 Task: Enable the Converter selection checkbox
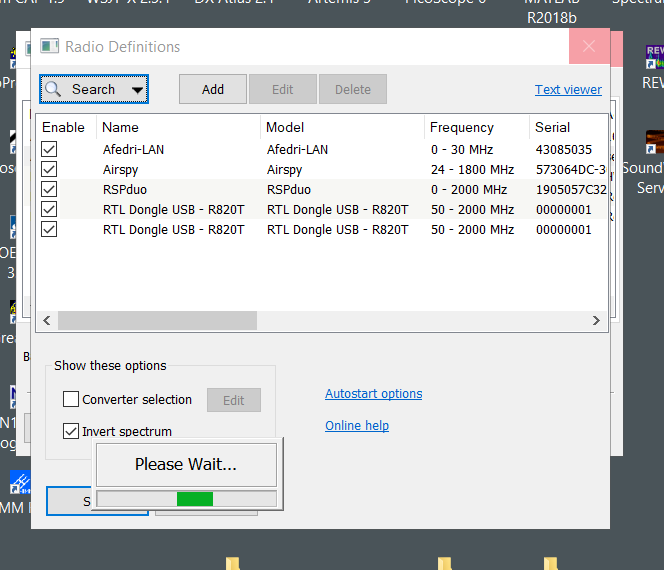pyautogui.click(x=71, y=400)
